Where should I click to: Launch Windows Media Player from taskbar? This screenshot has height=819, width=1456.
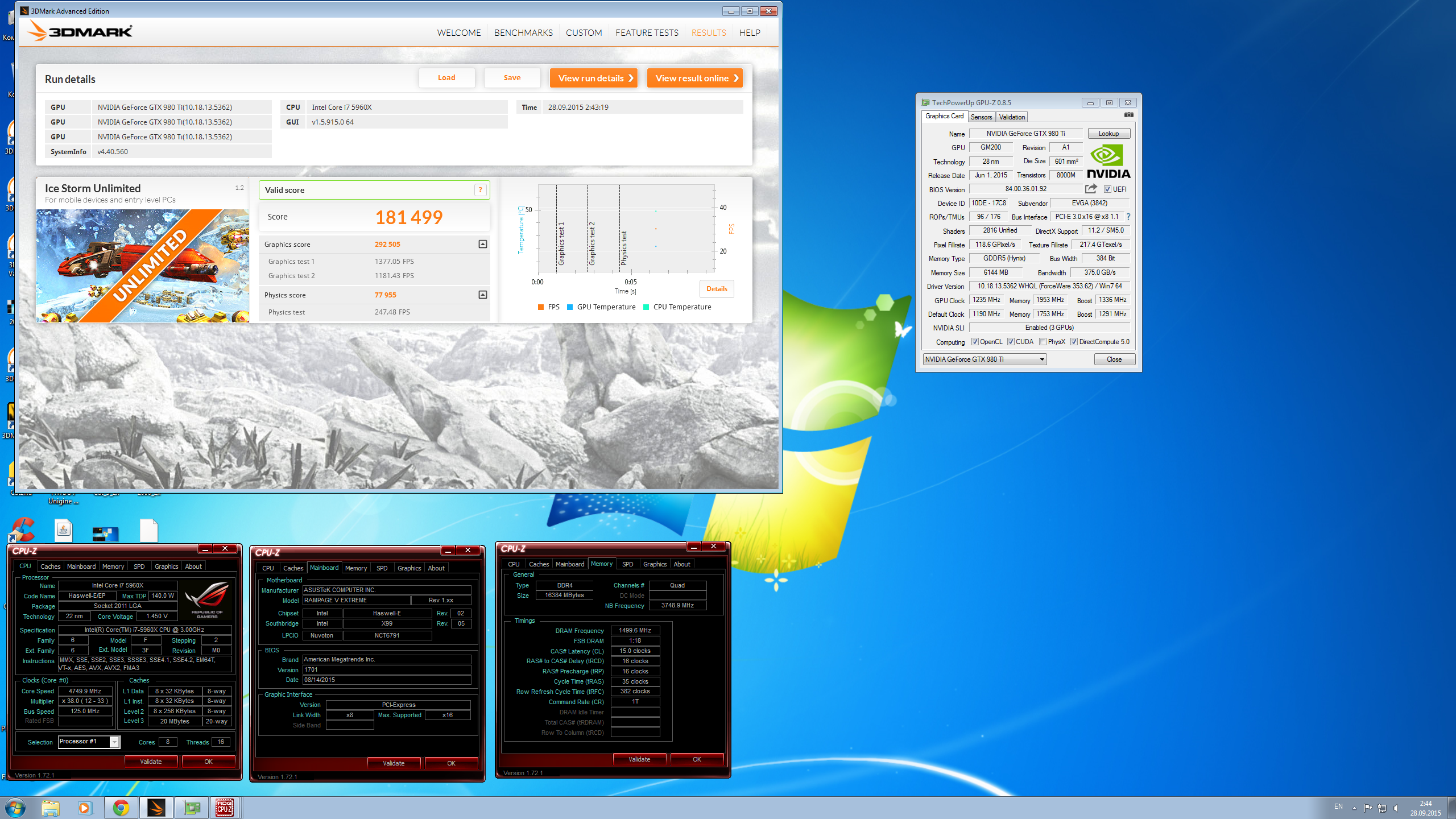85,808
